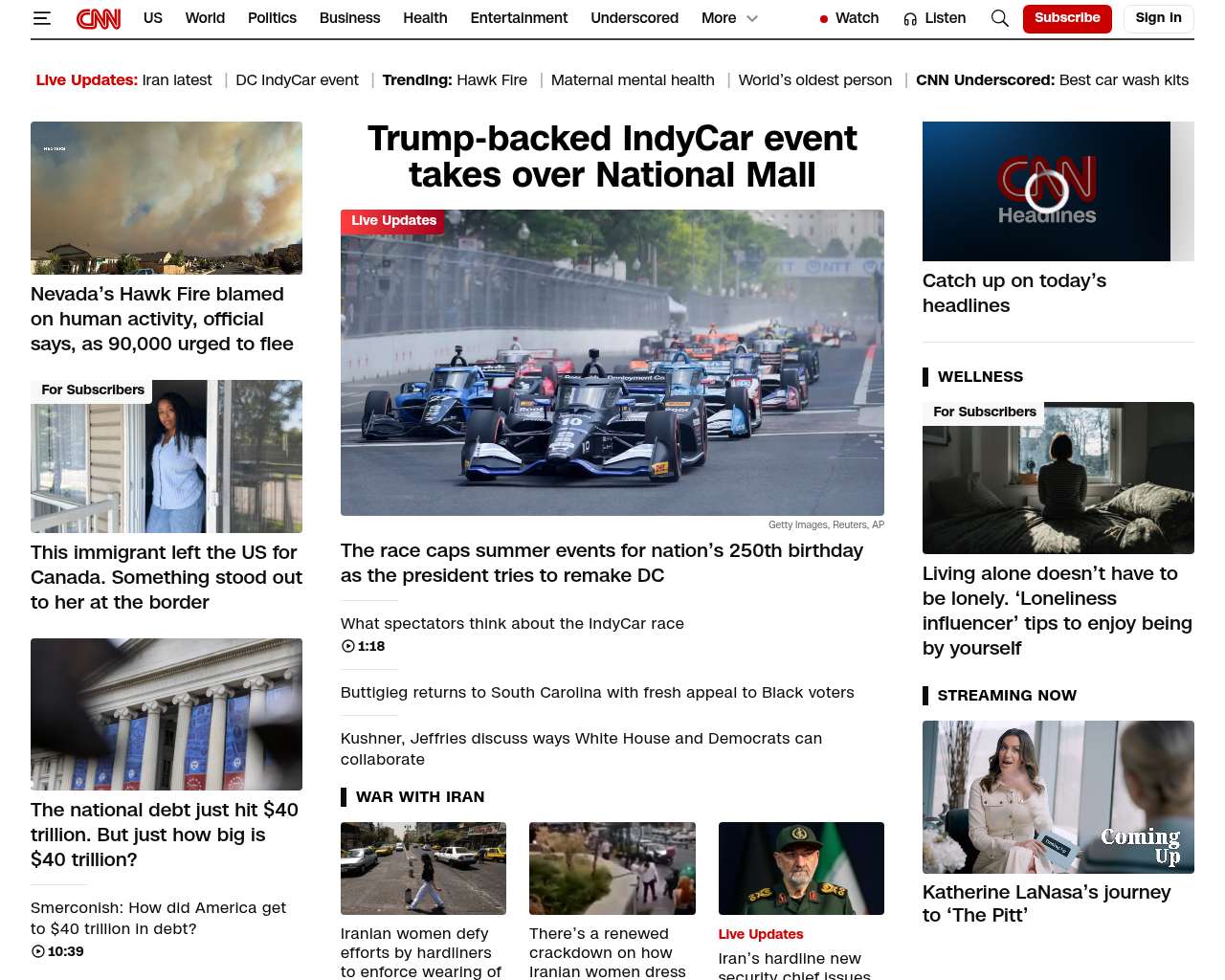This screenshot has width=1225, height=980.
Task: Read the immigrant left US for Canada story
Action: 167,577
